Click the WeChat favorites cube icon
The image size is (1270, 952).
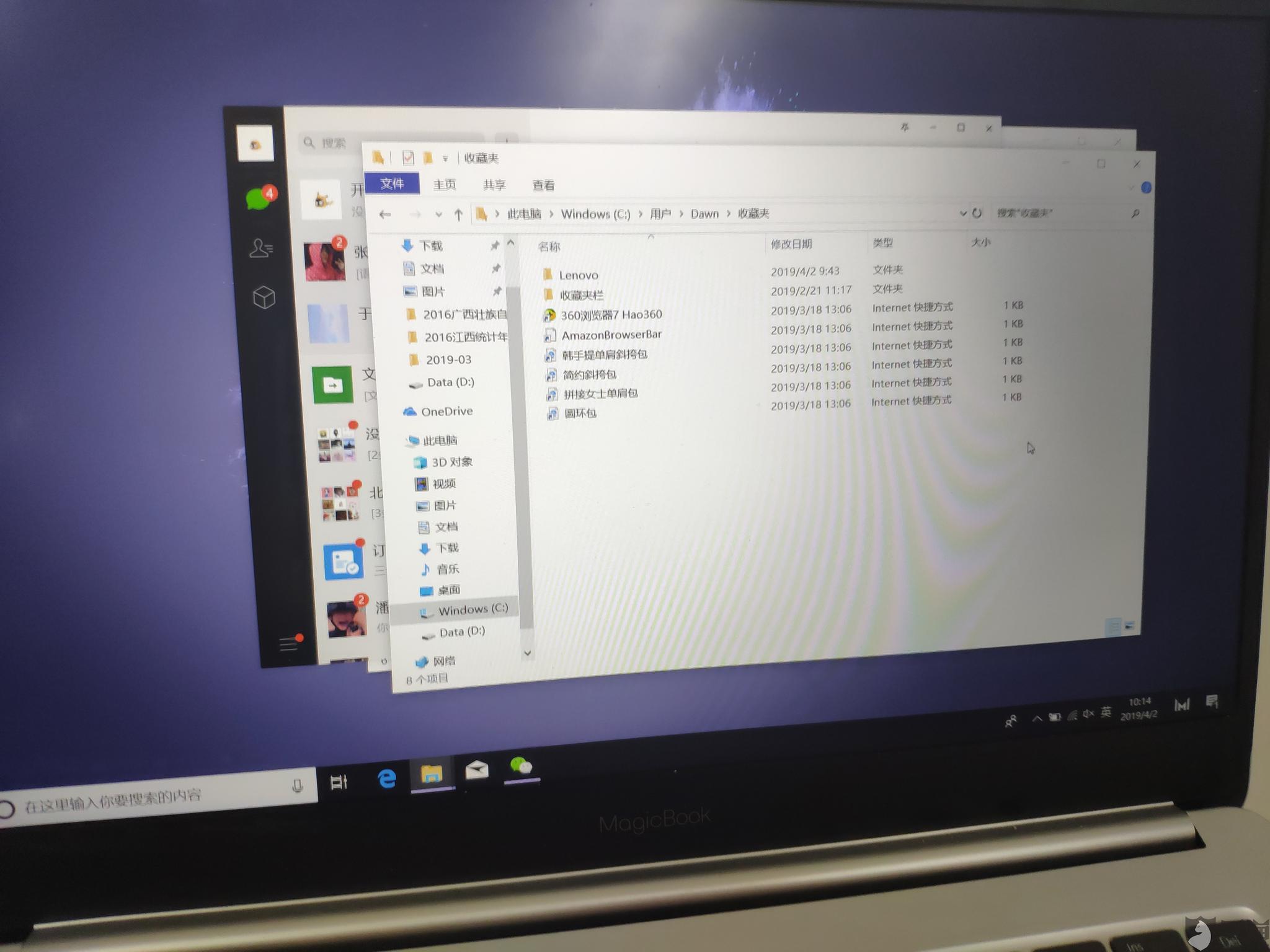click(x=264, y=297)
